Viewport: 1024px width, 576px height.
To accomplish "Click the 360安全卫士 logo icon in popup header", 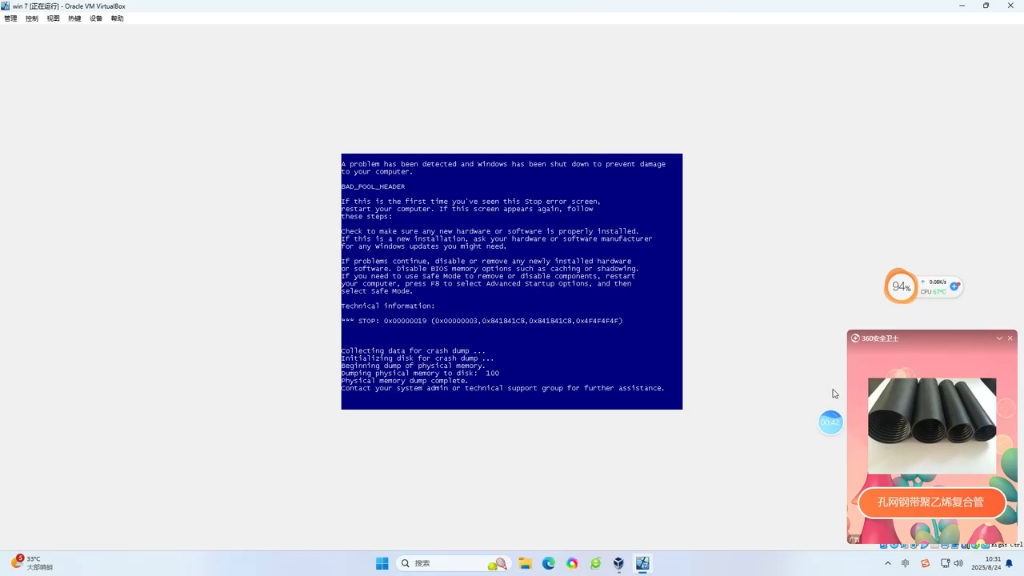I will 856,338.
